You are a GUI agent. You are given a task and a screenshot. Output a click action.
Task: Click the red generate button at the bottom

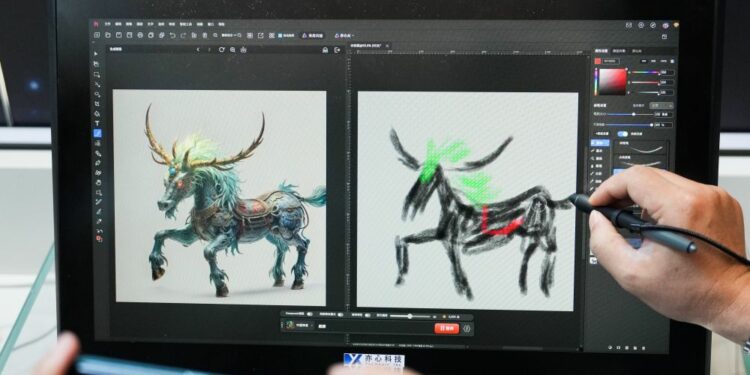click(x=447, y=328)
